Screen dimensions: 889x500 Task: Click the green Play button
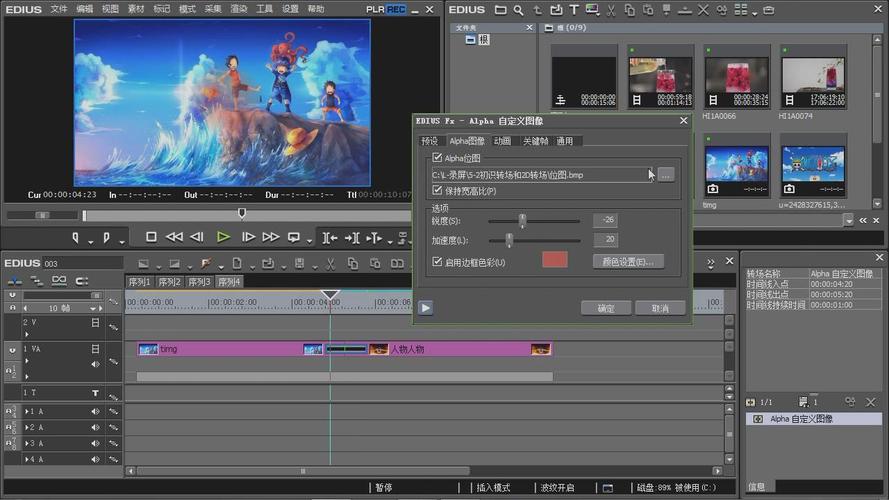[223, 237]
